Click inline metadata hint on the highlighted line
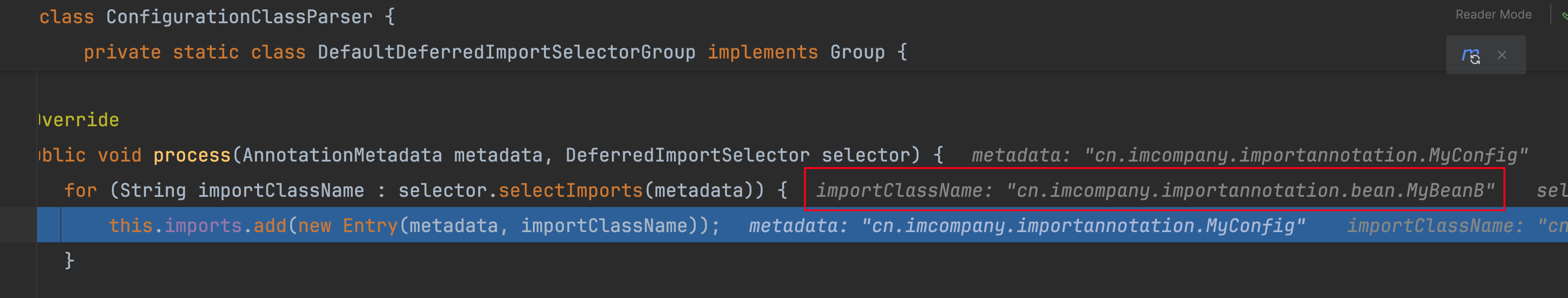1568x298 pixels. (x=1026, y=226)
